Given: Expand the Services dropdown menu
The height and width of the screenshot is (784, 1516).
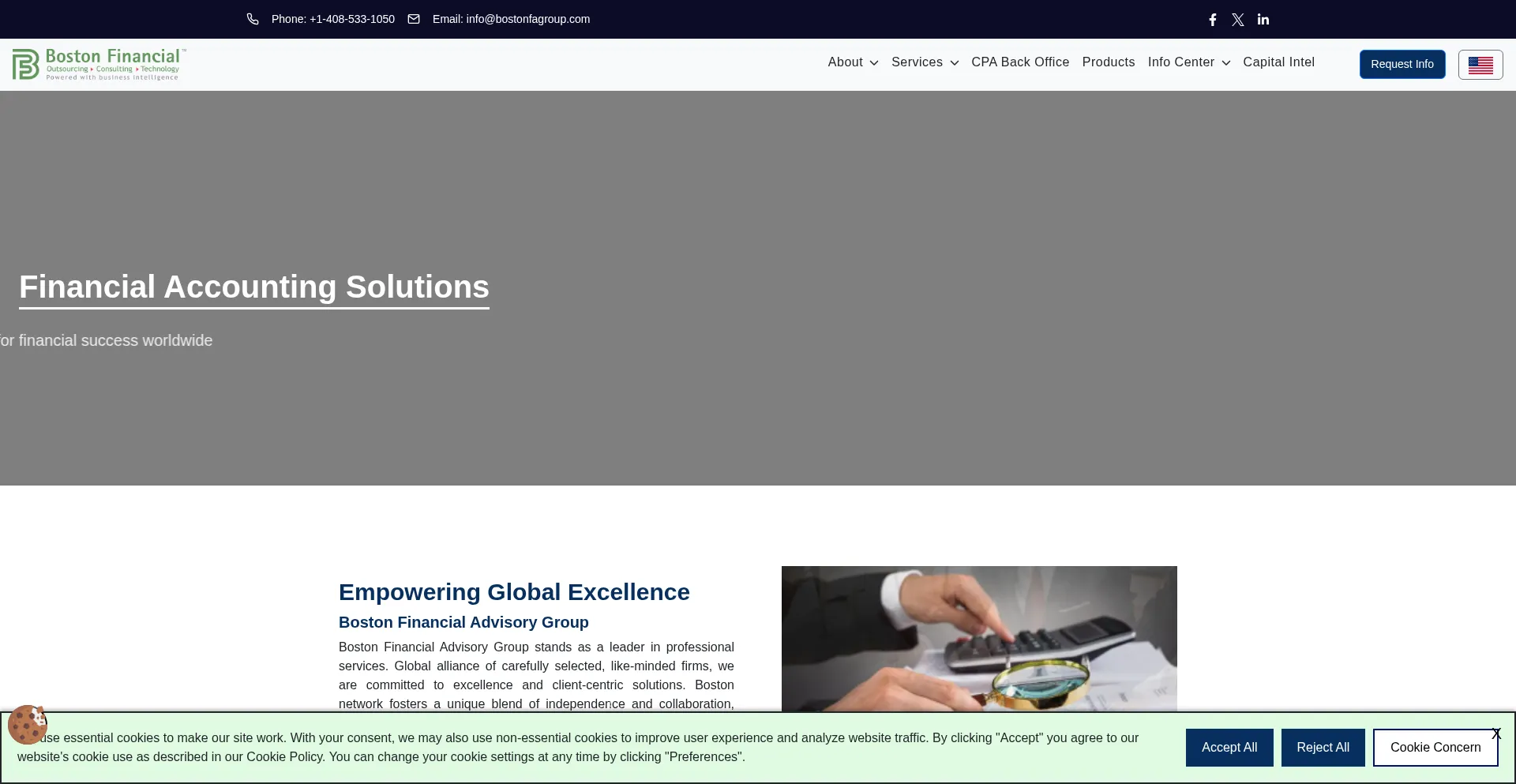Looking at the screenshot, I should pyautogui.click(x=925, y=62).
